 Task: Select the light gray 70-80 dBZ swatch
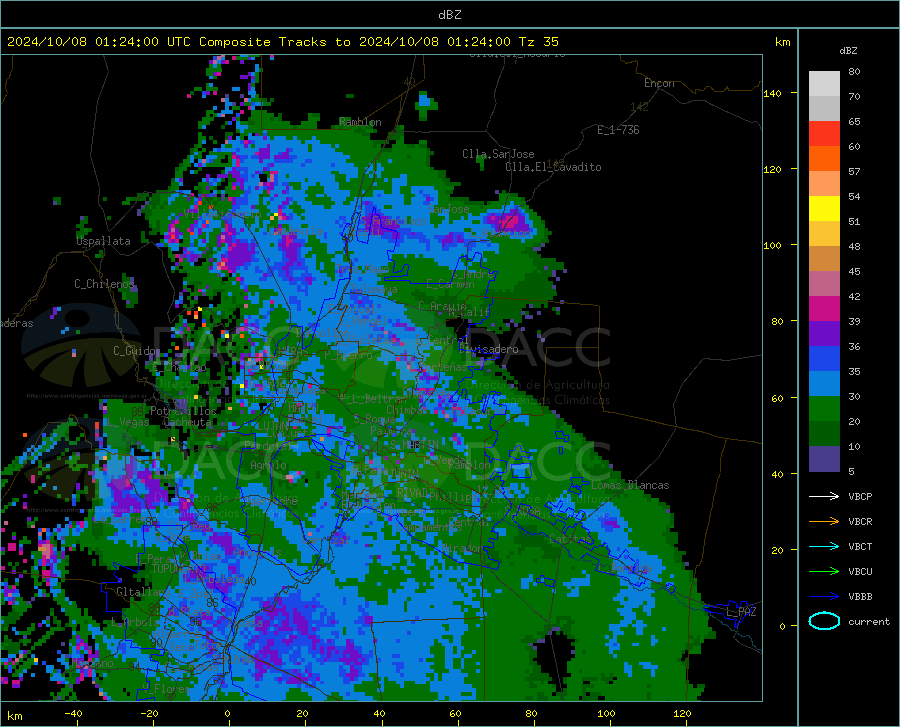click(x=824, y=84)
